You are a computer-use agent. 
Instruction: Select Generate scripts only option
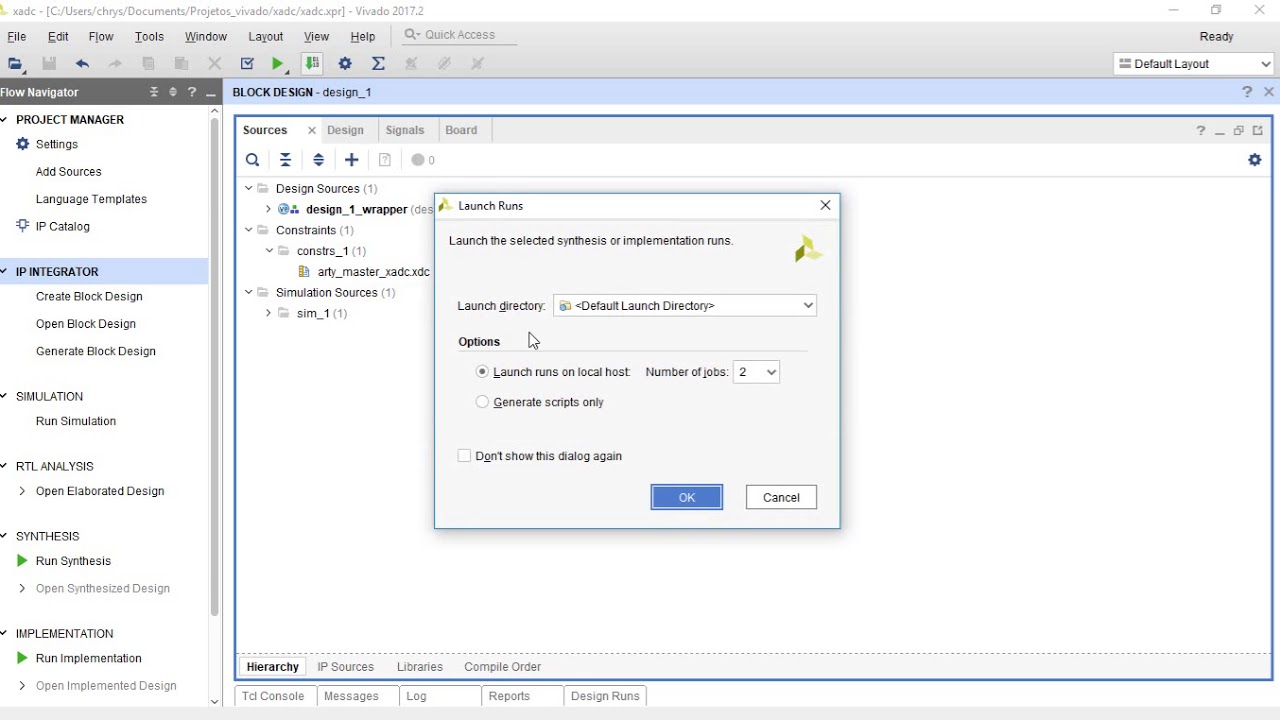tap(483, 402)
